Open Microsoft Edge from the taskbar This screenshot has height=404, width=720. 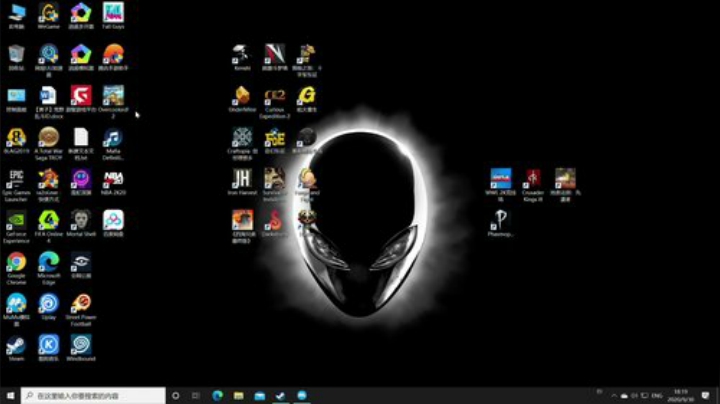click(x=218, y=395)
